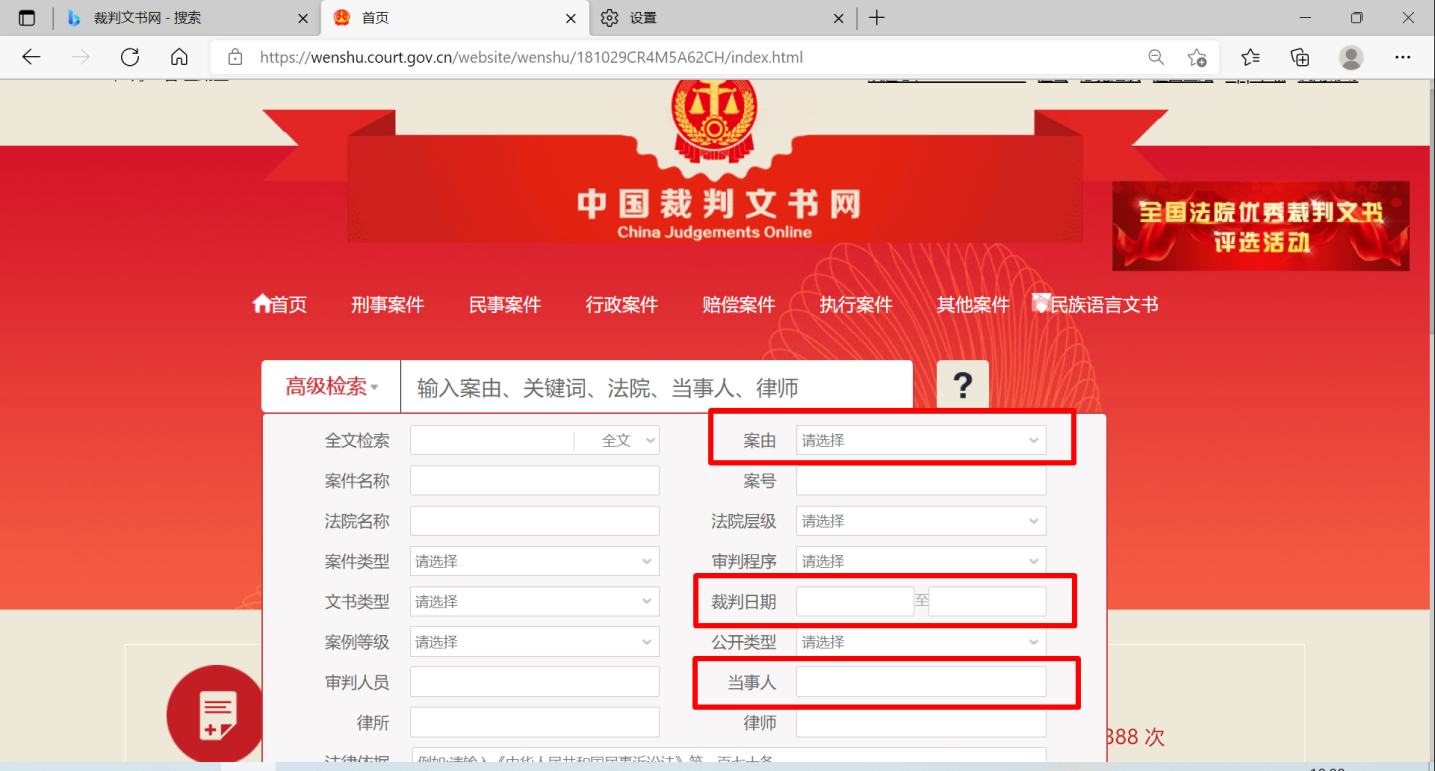Click the red document submission floating icon

click(215, 714)
